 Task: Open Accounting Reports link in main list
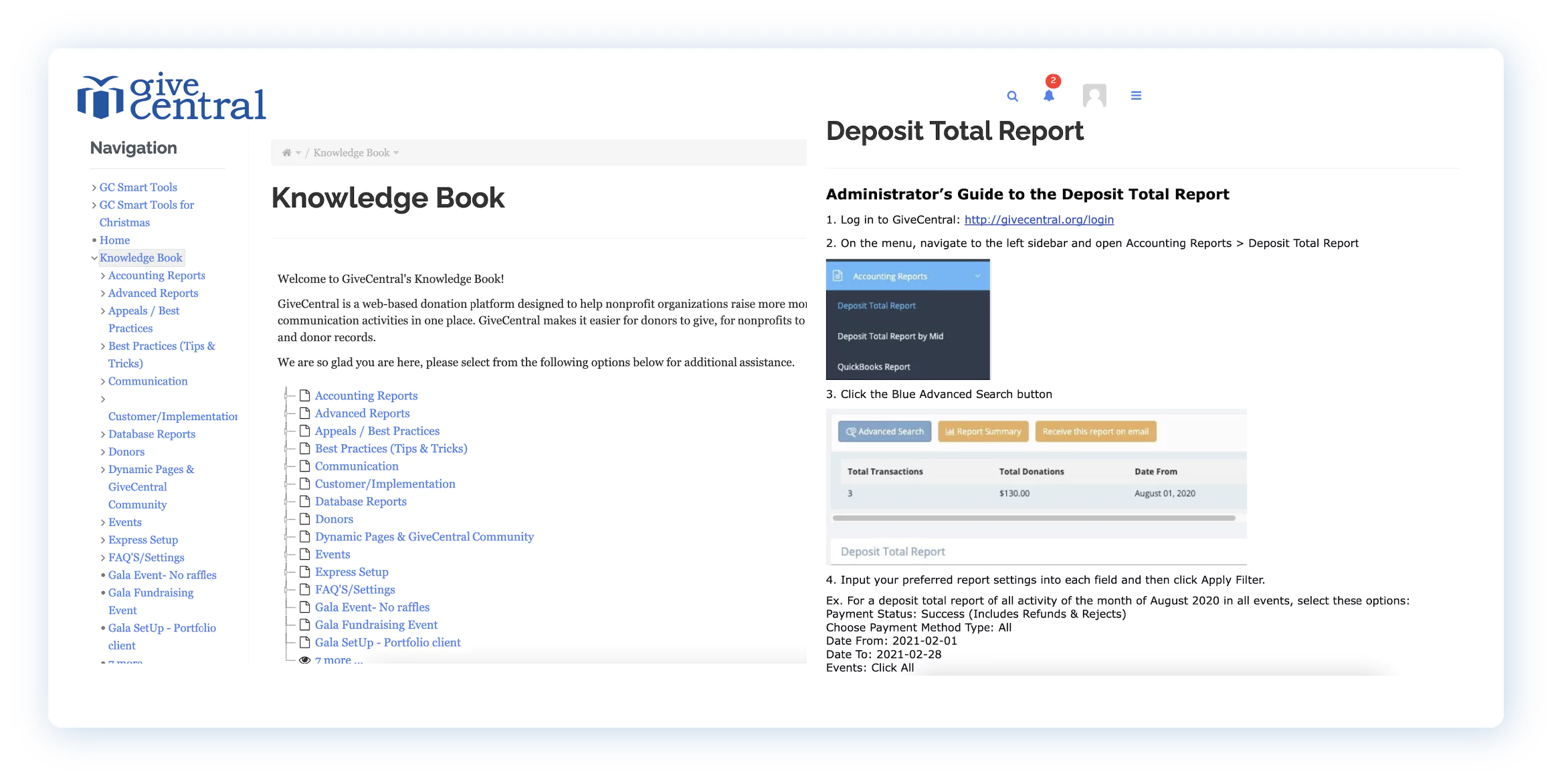(366, 395)
